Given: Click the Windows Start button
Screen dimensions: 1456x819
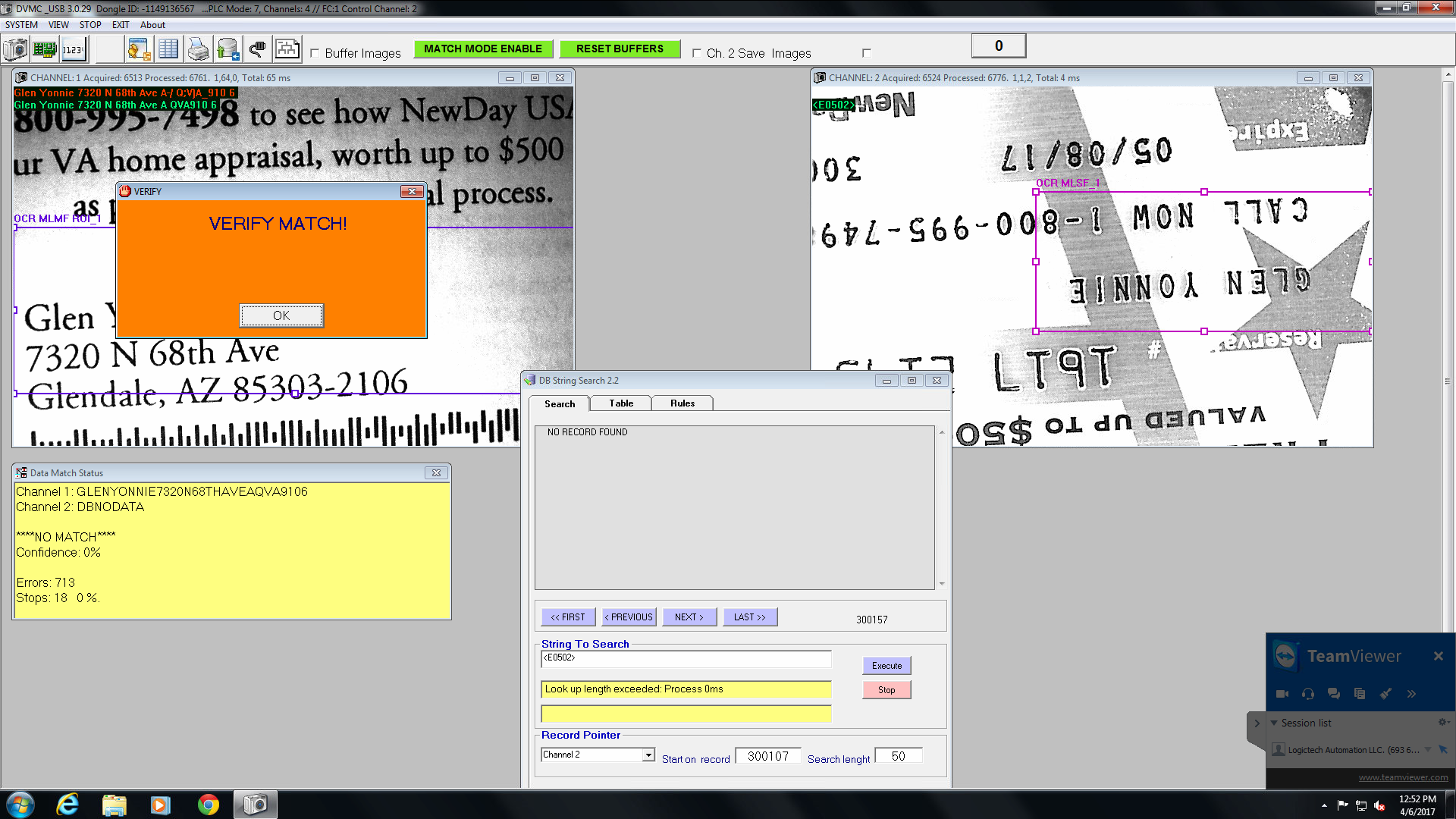Looking at the screenshot, I should point(20,805).
